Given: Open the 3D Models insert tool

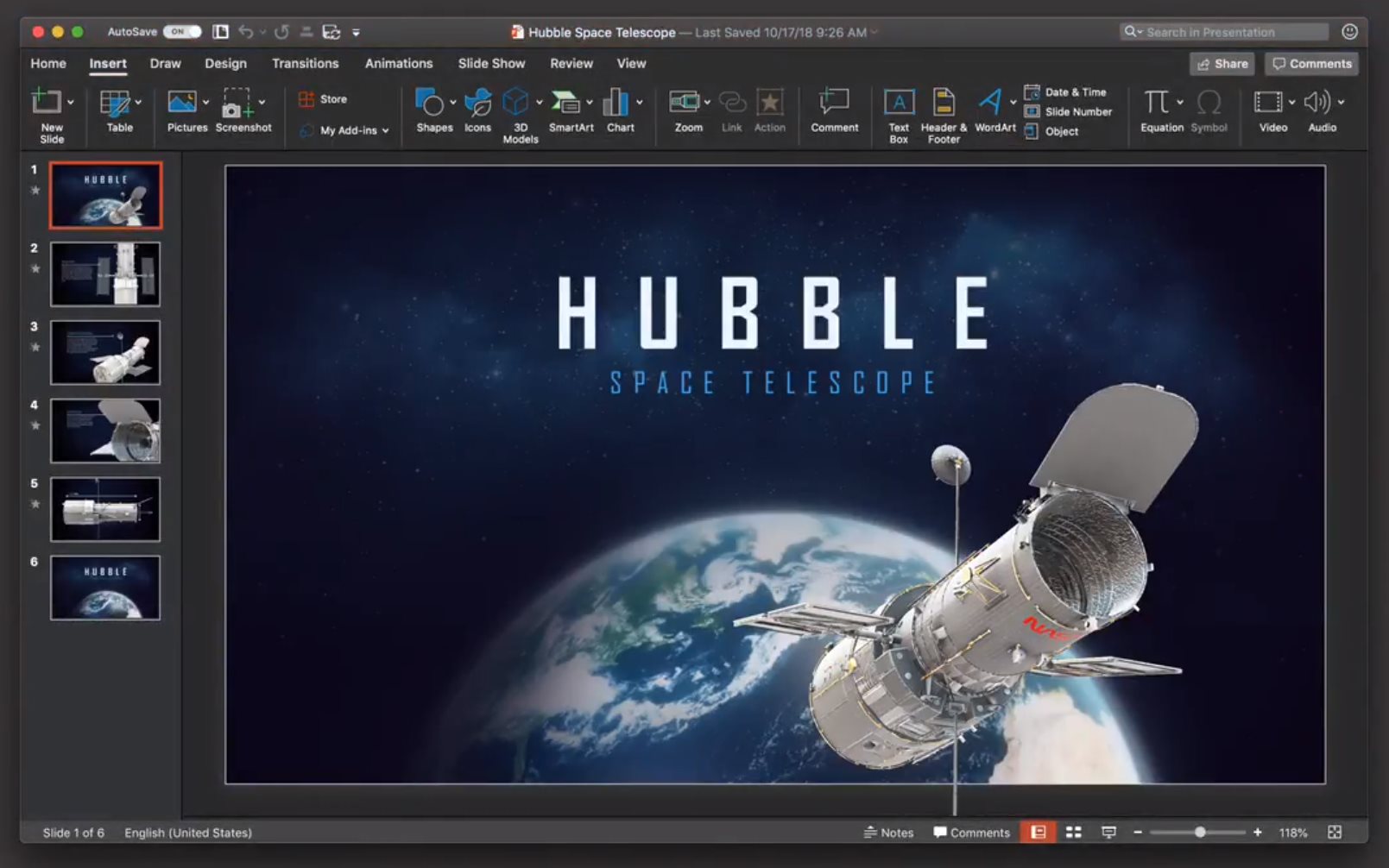Looking at the screenshot, I should pos(516,104).
